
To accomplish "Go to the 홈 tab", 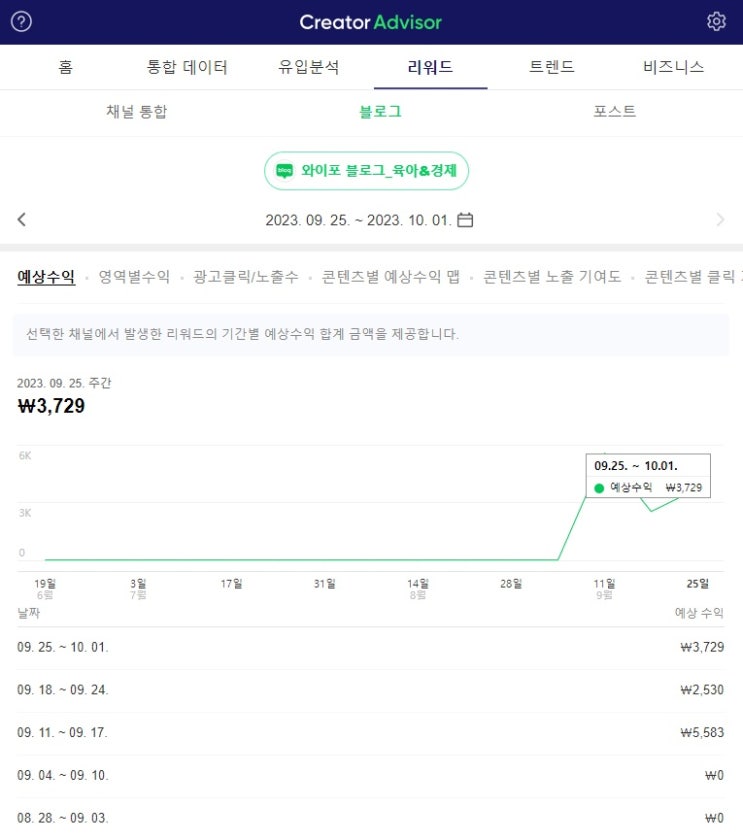I will 65,68.
